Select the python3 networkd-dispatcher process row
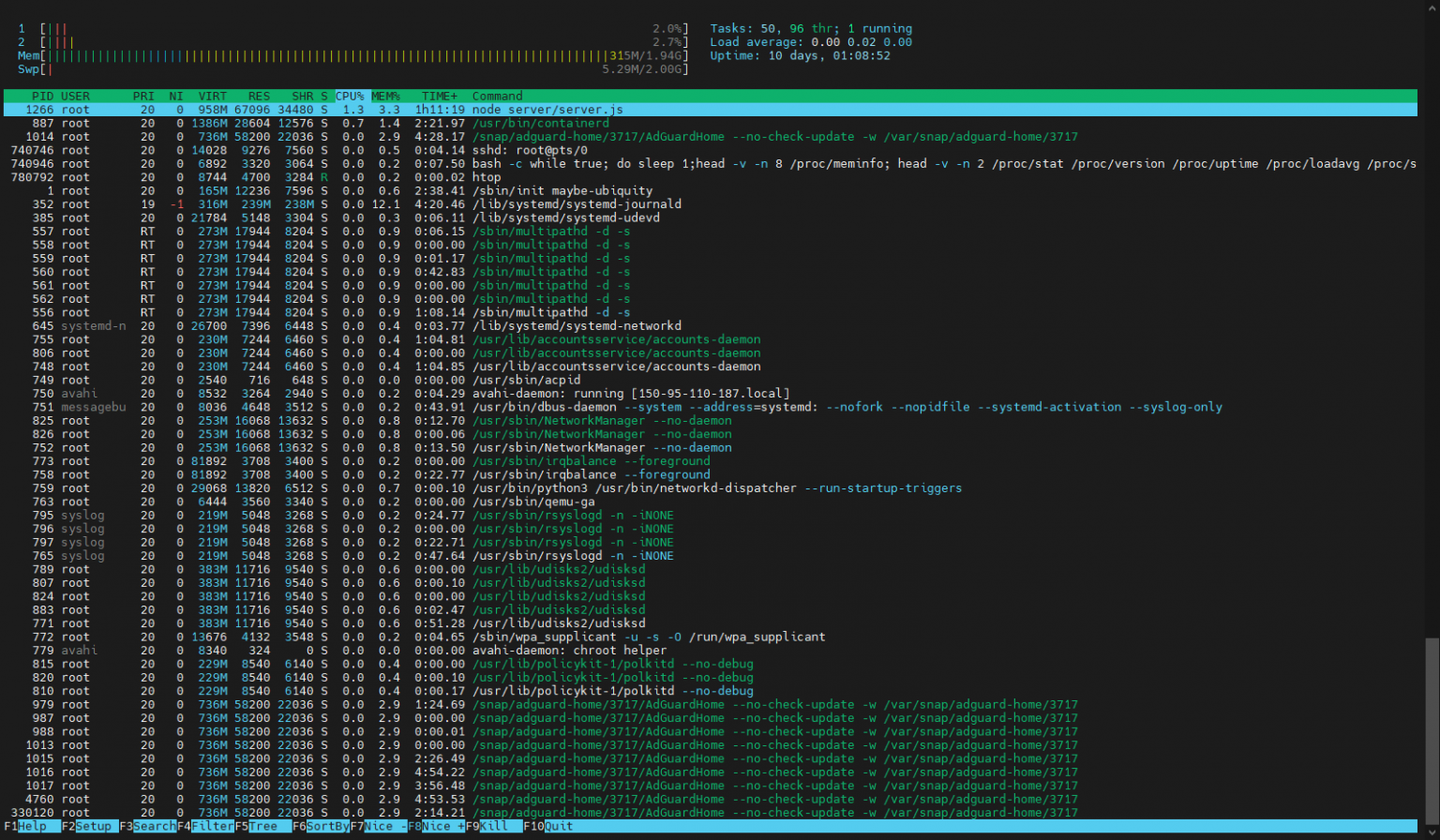 tap(710, 488)
